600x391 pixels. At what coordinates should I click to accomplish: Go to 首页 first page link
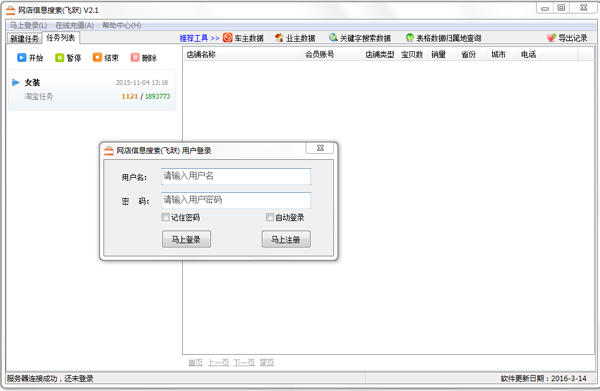(196, 362)
